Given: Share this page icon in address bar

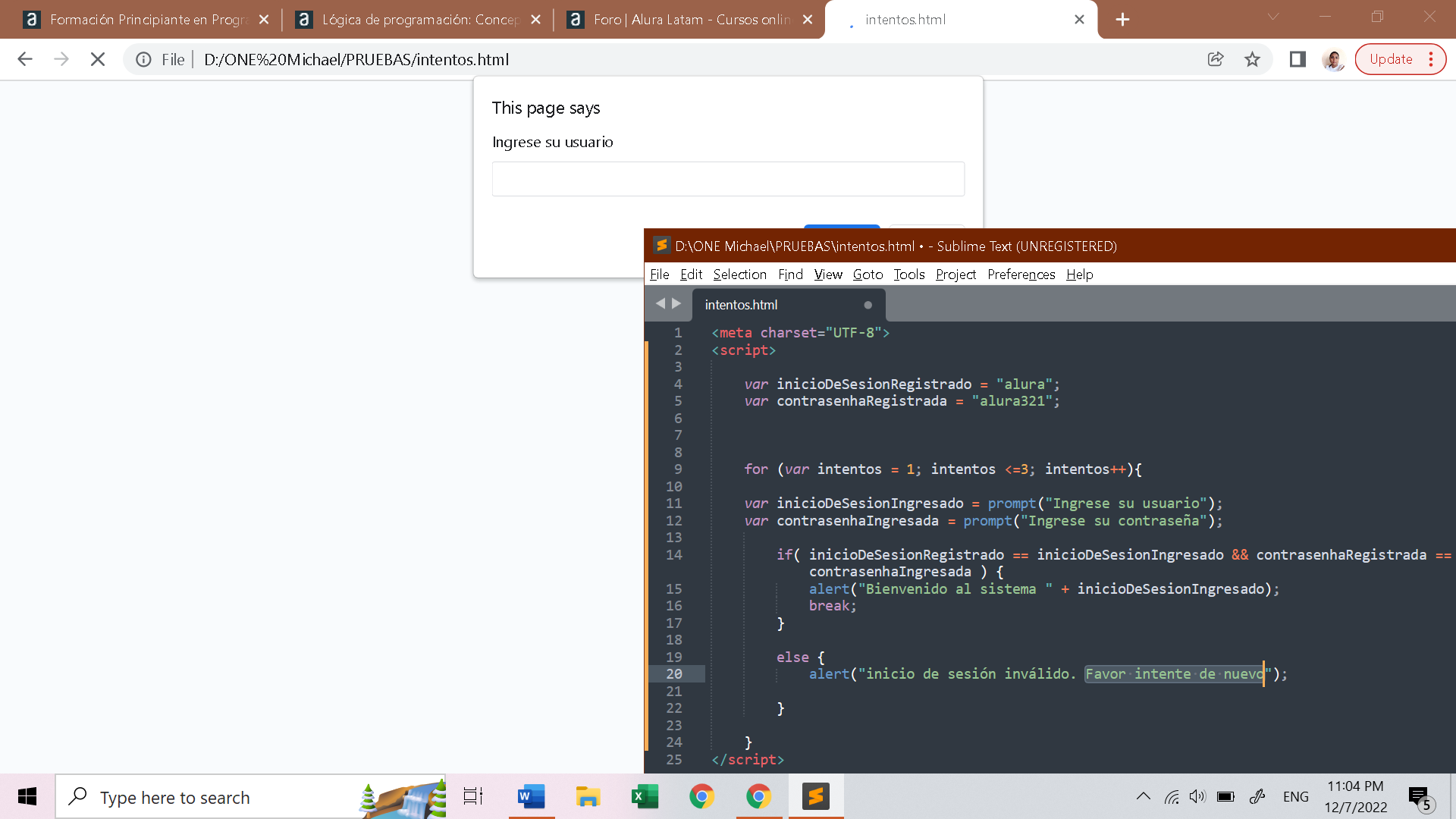Looking at the screenshot, I should pos(1216,59).
